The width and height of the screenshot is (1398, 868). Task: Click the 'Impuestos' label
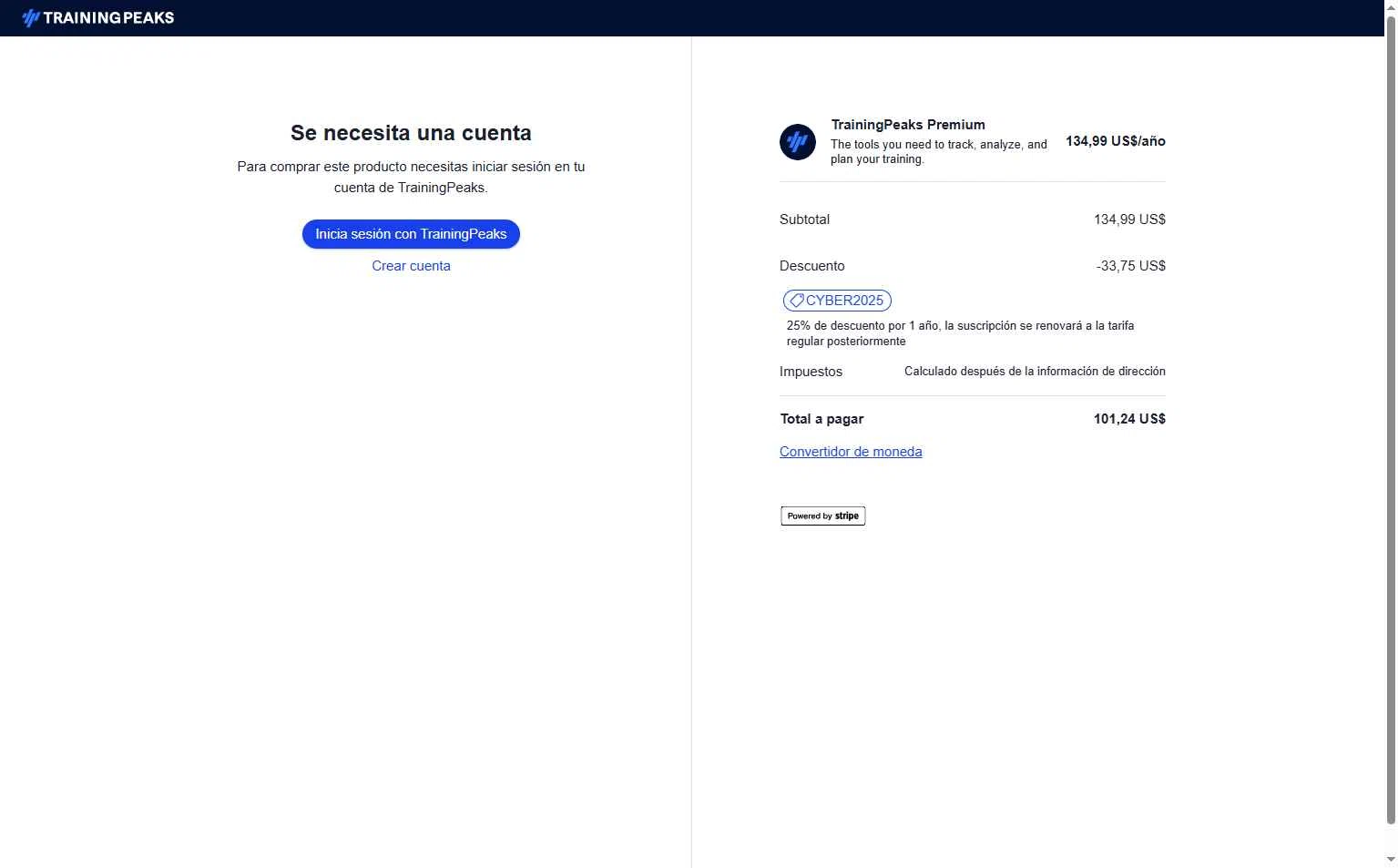[811, 372]
